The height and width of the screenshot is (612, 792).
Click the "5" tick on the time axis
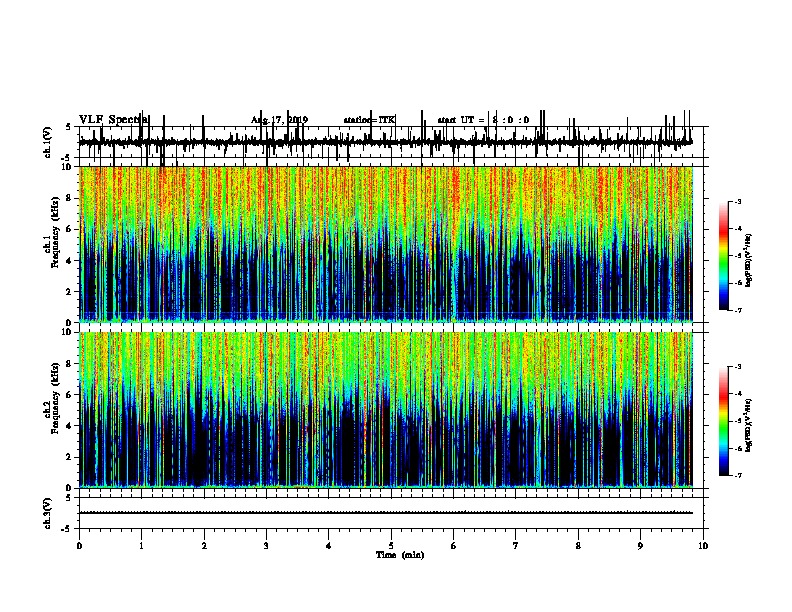coord(391,546)
